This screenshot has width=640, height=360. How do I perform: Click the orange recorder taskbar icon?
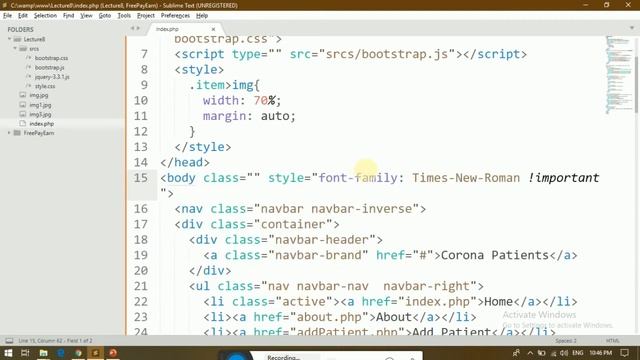pyautogui.click(x=113, y=353)
